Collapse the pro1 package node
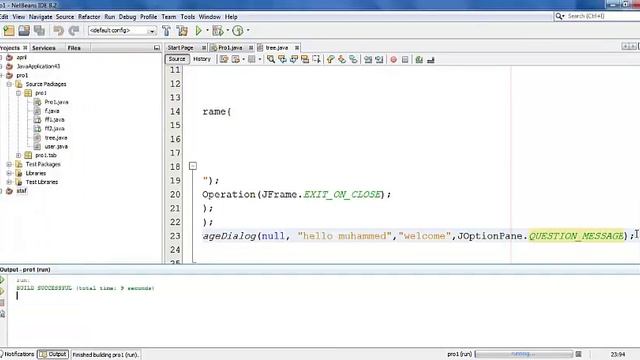 (18, 93)
